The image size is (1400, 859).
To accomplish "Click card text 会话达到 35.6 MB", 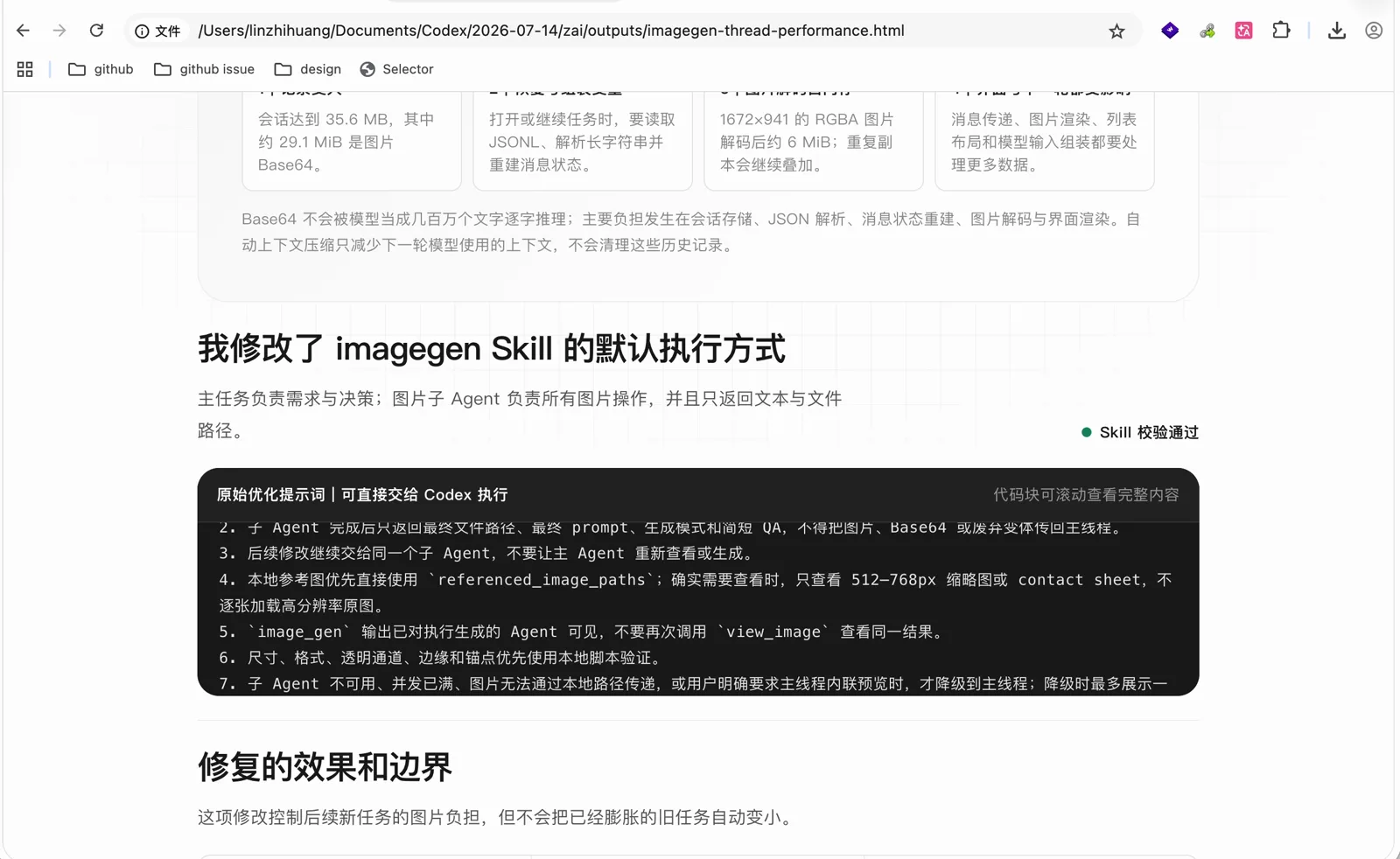I will 346,142.
